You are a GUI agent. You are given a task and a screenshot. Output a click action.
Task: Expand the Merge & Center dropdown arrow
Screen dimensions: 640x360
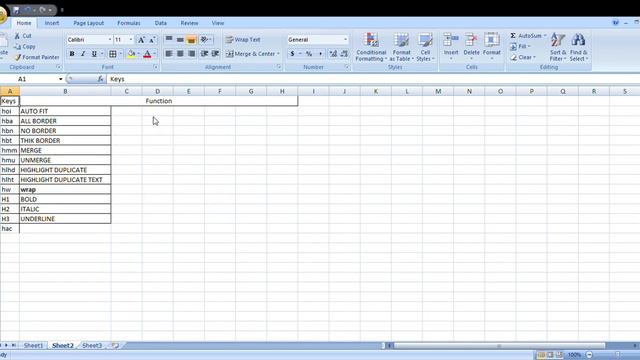(x=278, y=53)
